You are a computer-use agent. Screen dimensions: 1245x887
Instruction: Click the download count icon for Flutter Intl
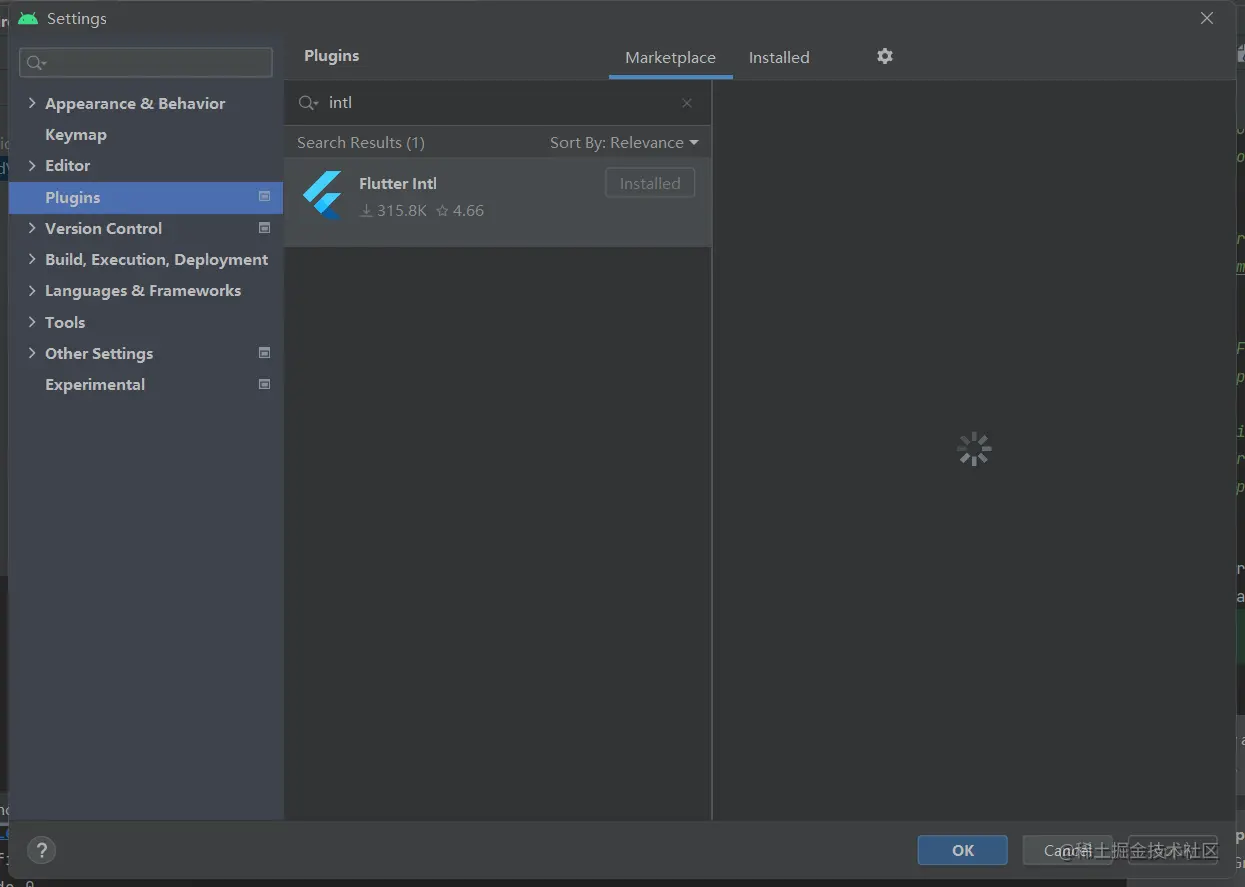click(366, 211)
